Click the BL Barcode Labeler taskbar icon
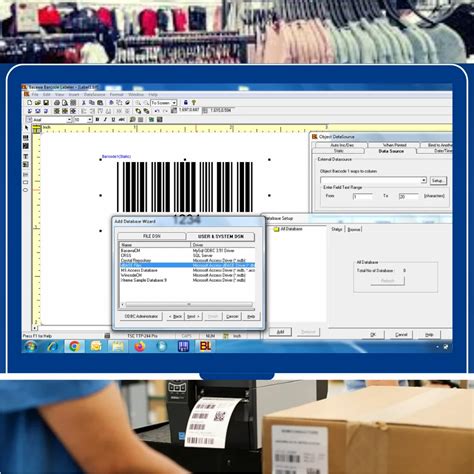The height and width of the screenshot is (474, 474). [205, 346]
